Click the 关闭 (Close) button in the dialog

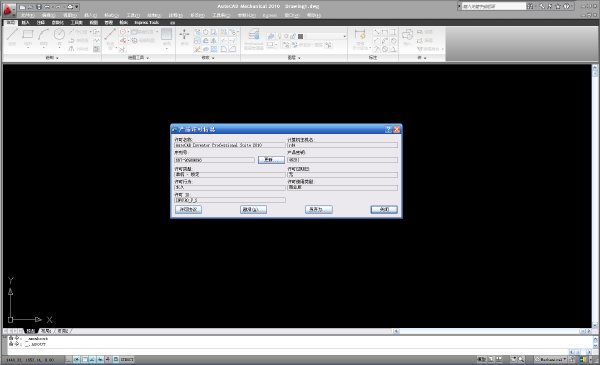[x=384, y=209]
